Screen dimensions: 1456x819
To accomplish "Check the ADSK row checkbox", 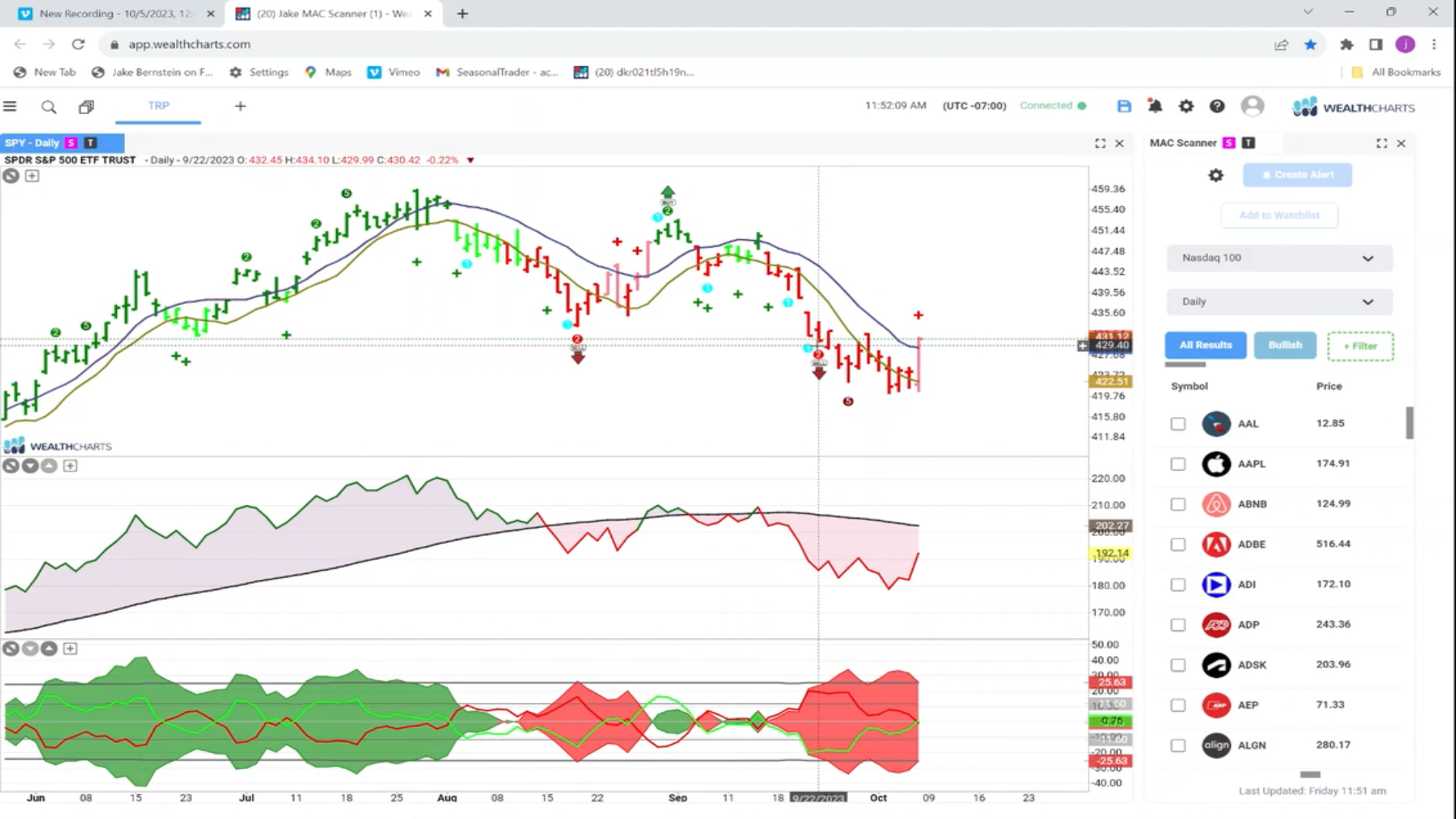I will coord(1178,665).
